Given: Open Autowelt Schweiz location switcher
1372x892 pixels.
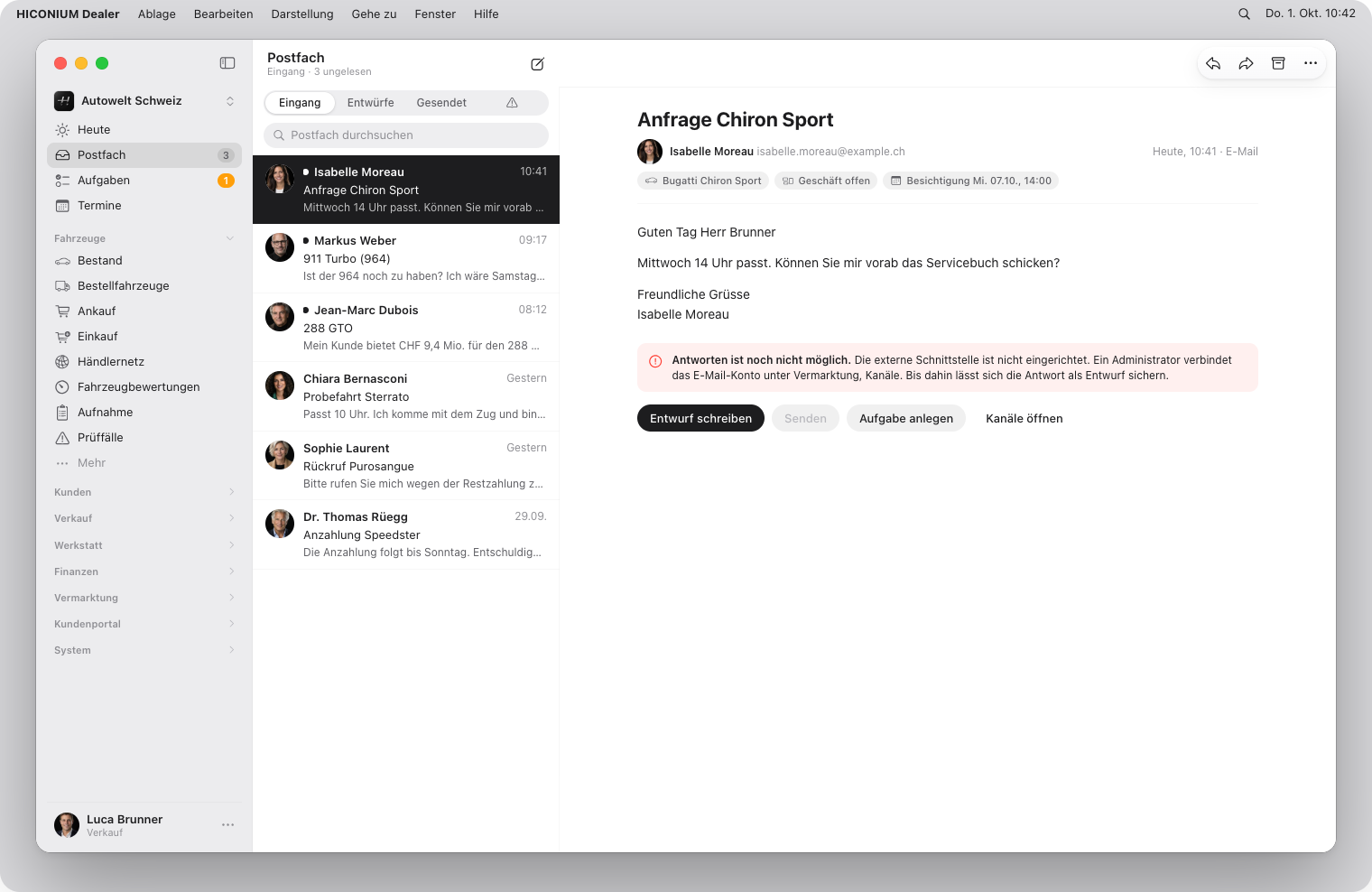Looking at the screenshot, I should click(x=144, y=101).
